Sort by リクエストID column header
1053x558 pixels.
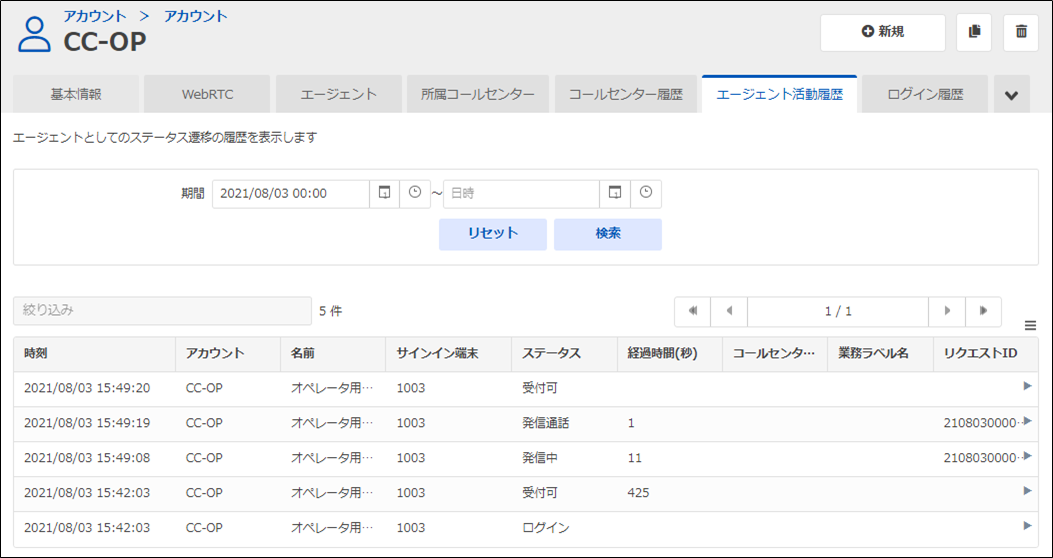(986, 354)
